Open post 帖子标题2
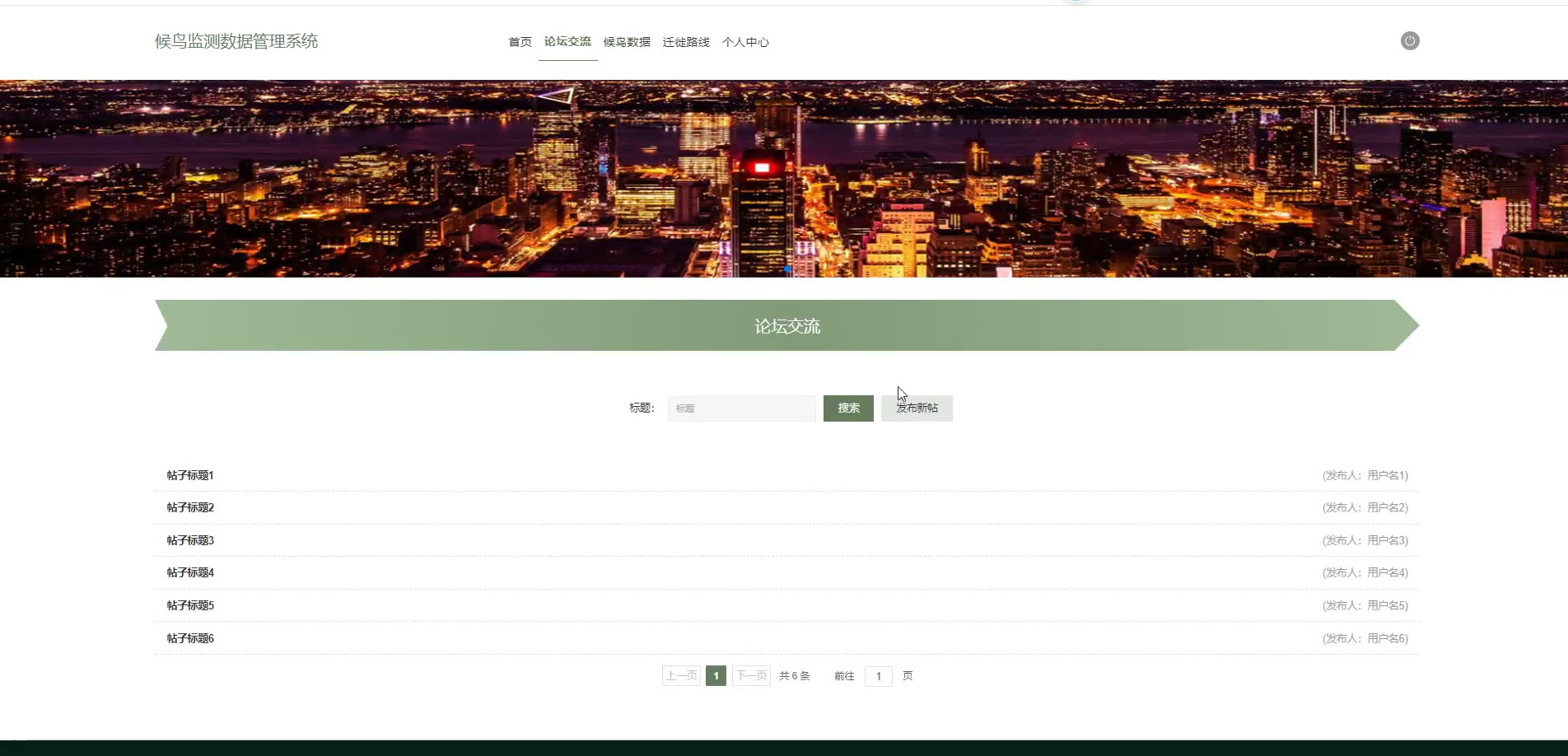 click(x=190, y=507)
